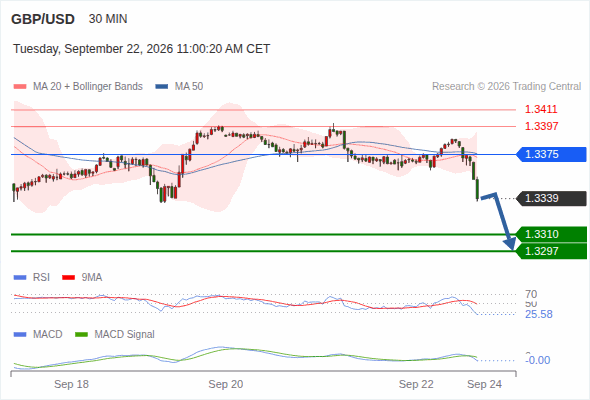Click the Trading Central research credit
590x400 pixels.
click(x=506, y=87)
